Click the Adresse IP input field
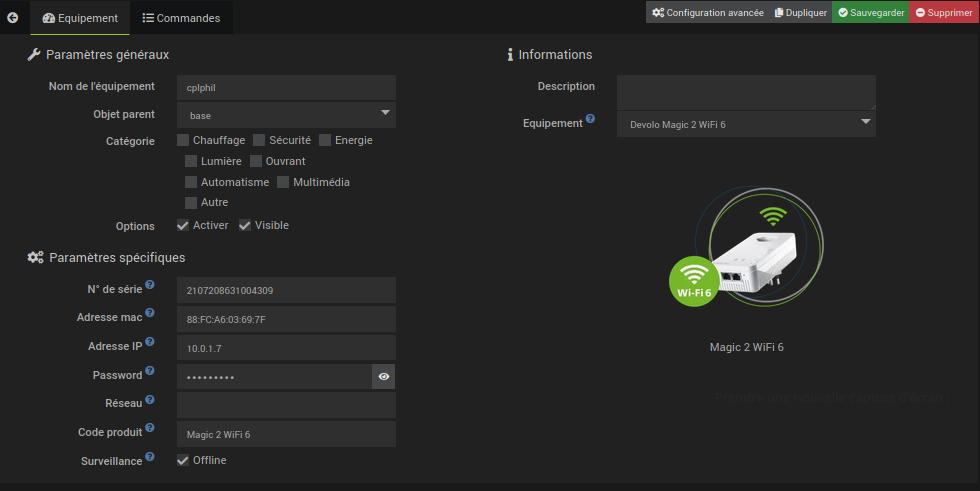This screenshot has height=491, width=980. click(286, 348)
